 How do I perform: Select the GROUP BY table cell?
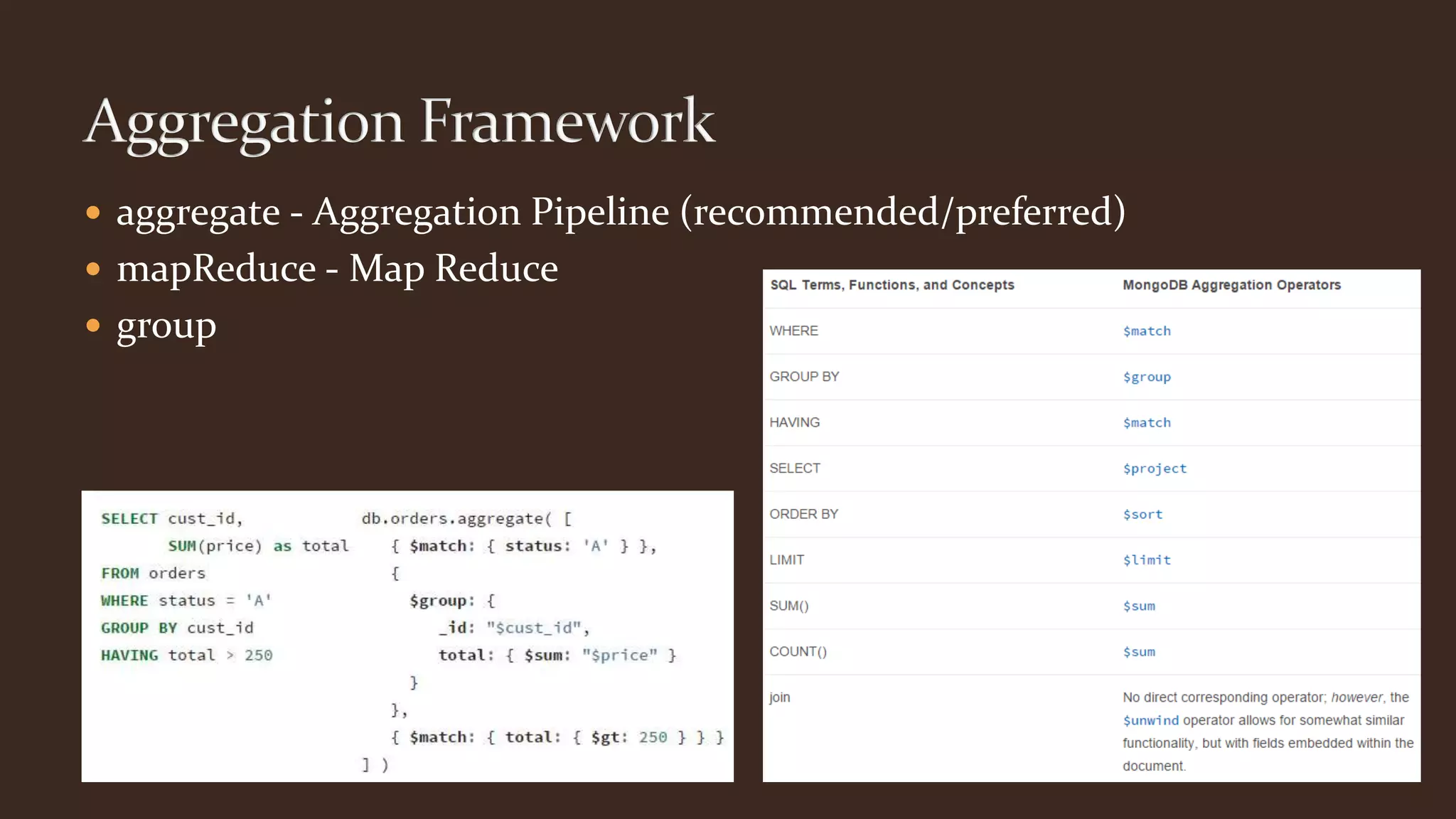[804, 377]
